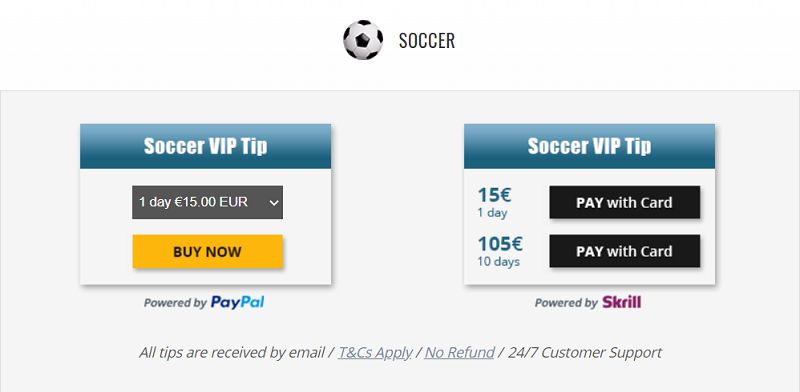This screenshot has width=800, height=392.
Task: Open the 1 day €15.00 EUR dropdown
Action: coord(207,202)
